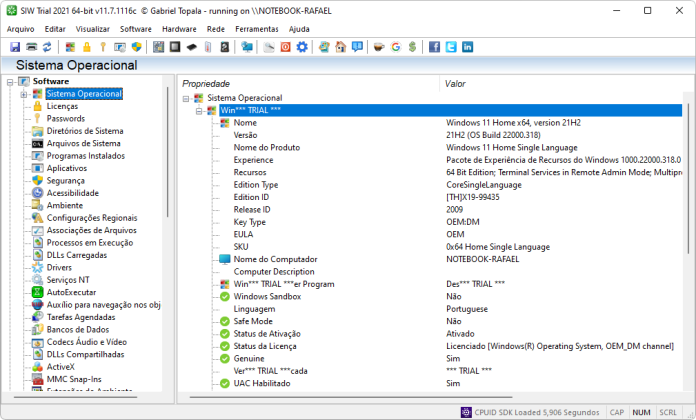Click the hard disk toolbar icon
This screenshot has height=420, width=696.
(225, 47)
